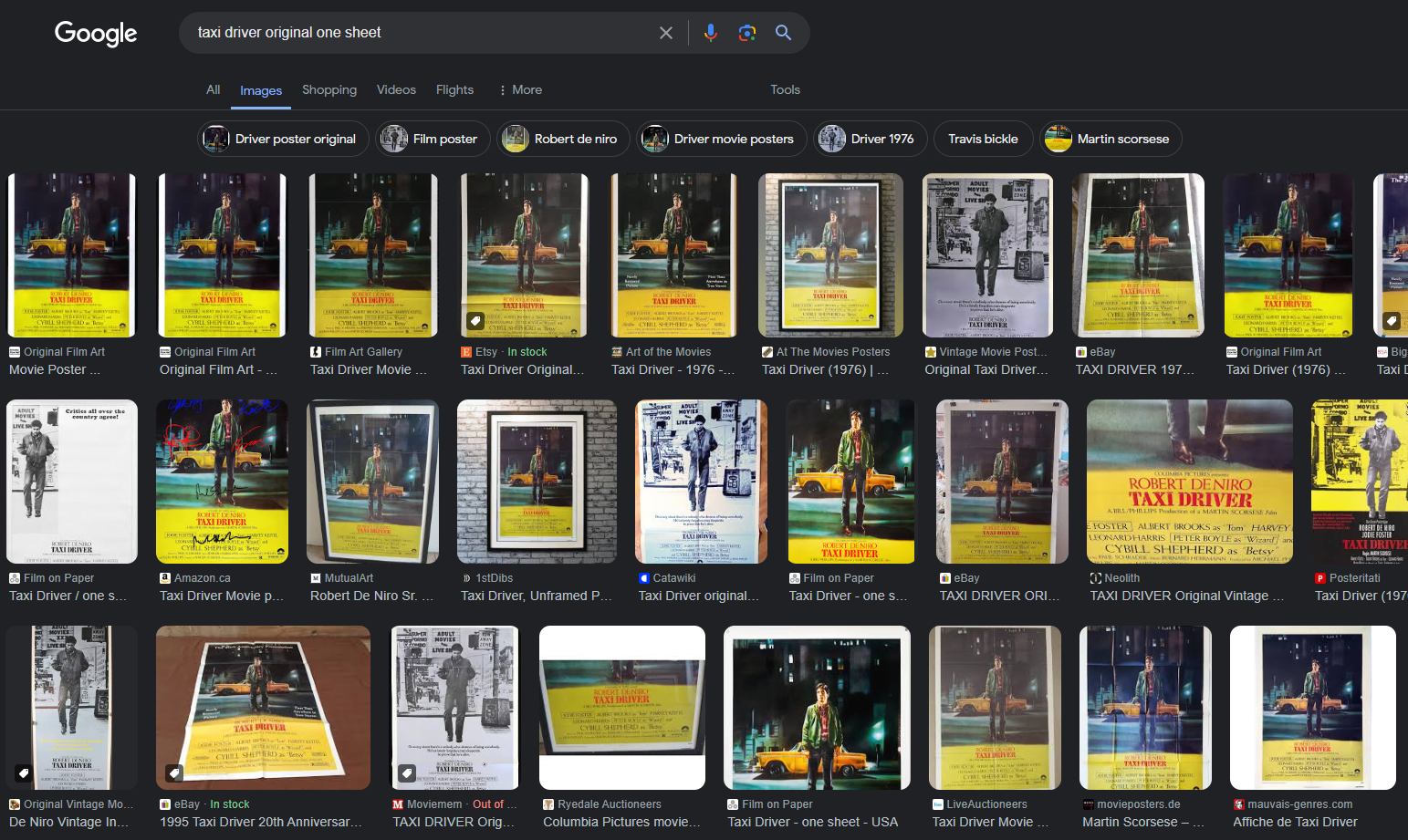Open the Film Art Gallery poster thumbnail
Screen dimensions: 1408x840
[373, 255]
